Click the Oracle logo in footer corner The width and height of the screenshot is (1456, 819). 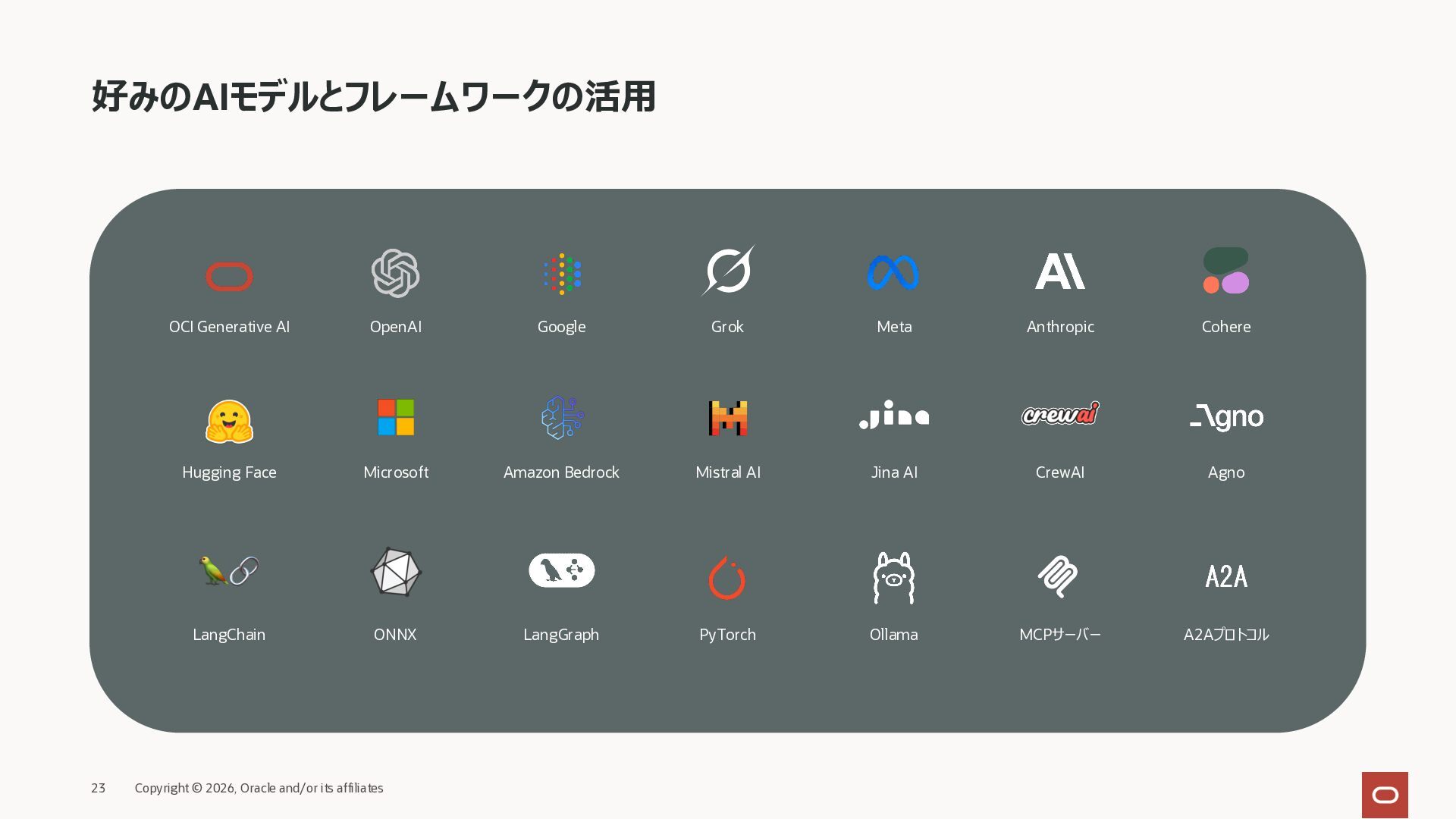coord(1385,795)
